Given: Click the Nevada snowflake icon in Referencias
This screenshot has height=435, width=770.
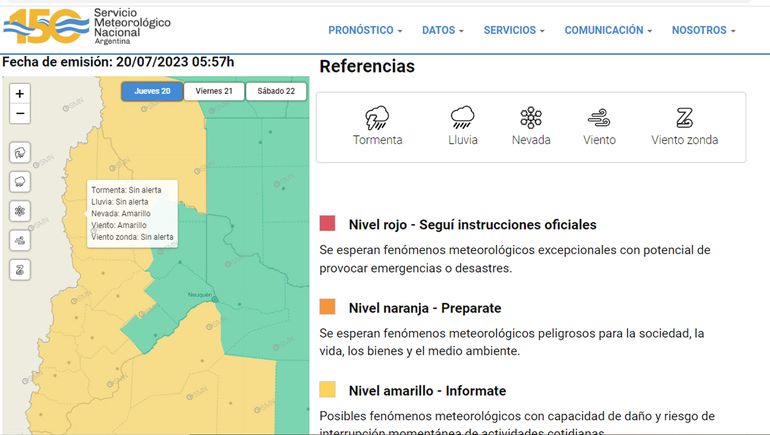Looking at the screenshot, I should coord(531,118).
